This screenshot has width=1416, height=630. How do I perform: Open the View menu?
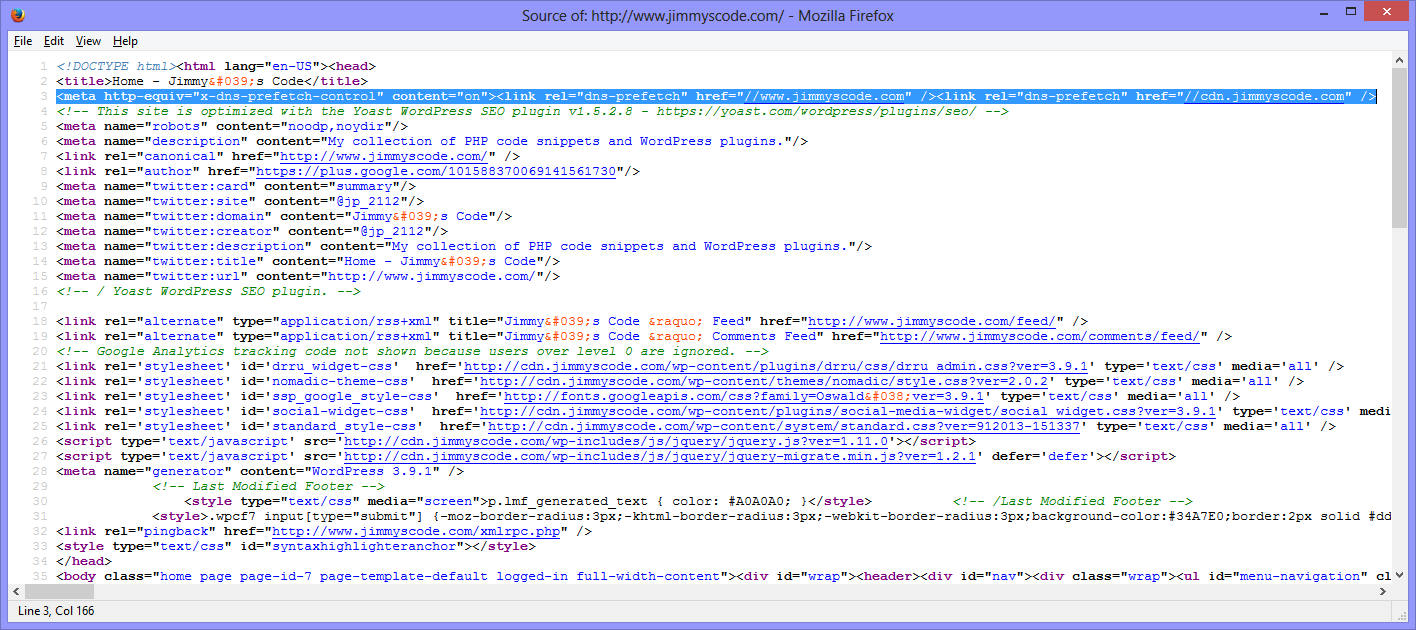point(88,41)
